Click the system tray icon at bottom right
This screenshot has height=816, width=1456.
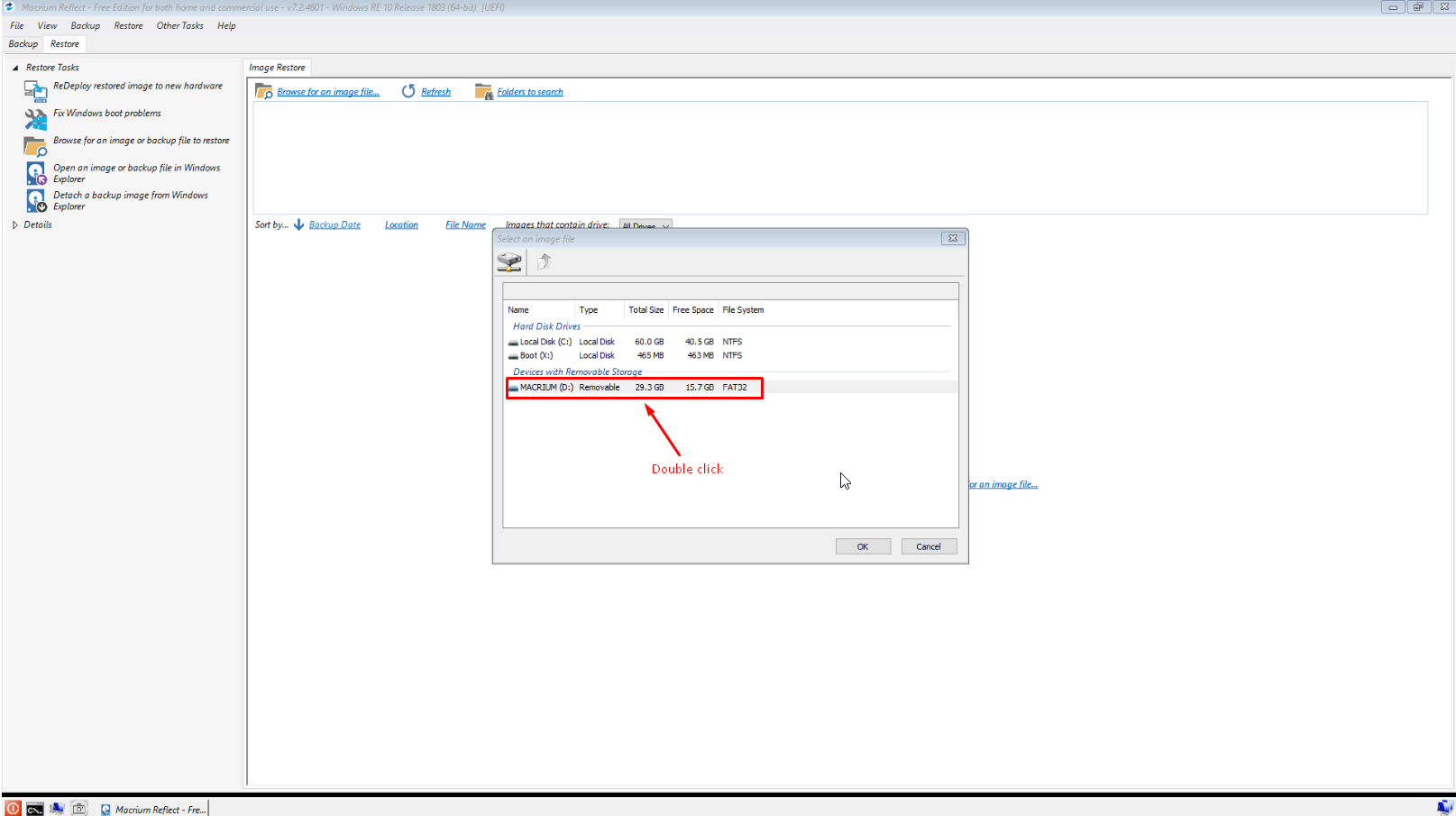tap(1444, 808)
